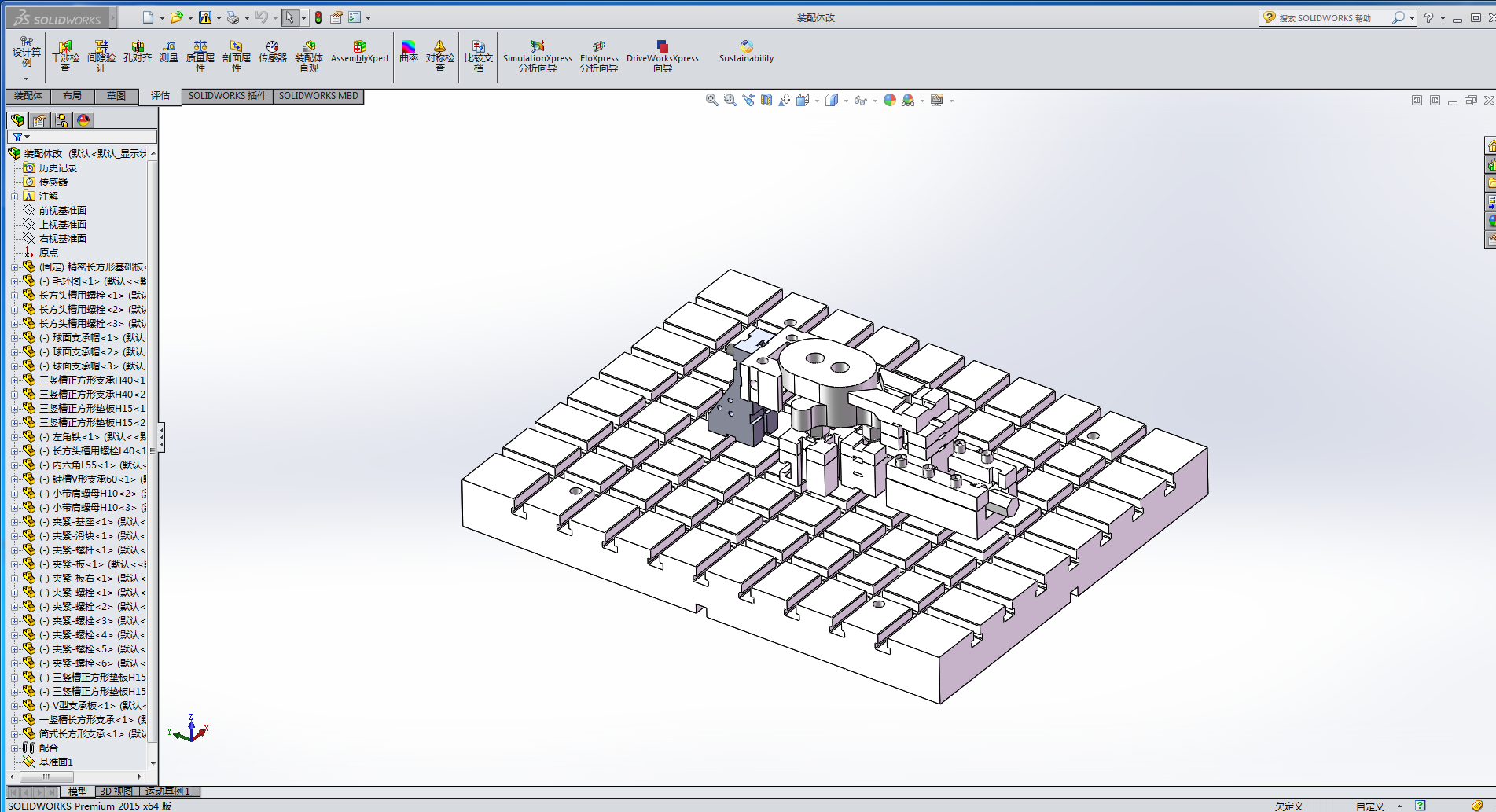
Task: Click Zoom to Fit in view toolbar
Action: coord(711,100)
